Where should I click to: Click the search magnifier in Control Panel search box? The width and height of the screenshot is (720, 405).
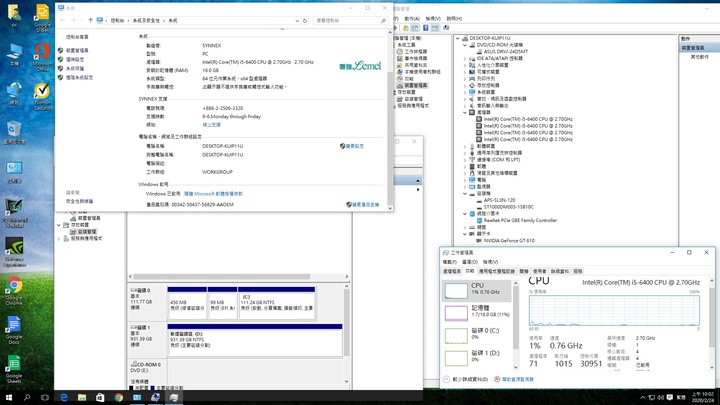coord(383,21)
